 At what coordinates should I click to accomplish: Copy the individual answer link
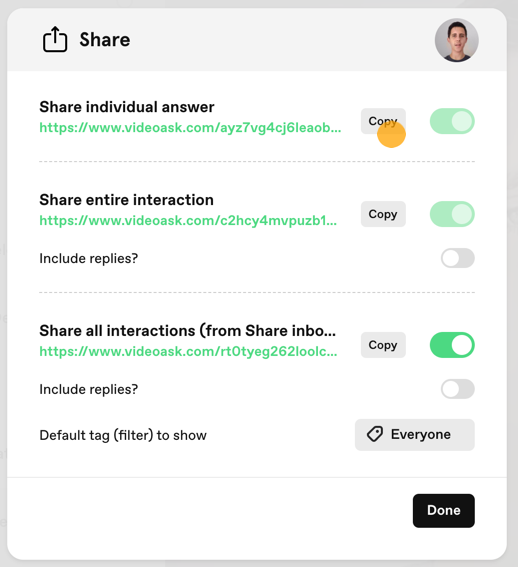(x=383, y=121)
